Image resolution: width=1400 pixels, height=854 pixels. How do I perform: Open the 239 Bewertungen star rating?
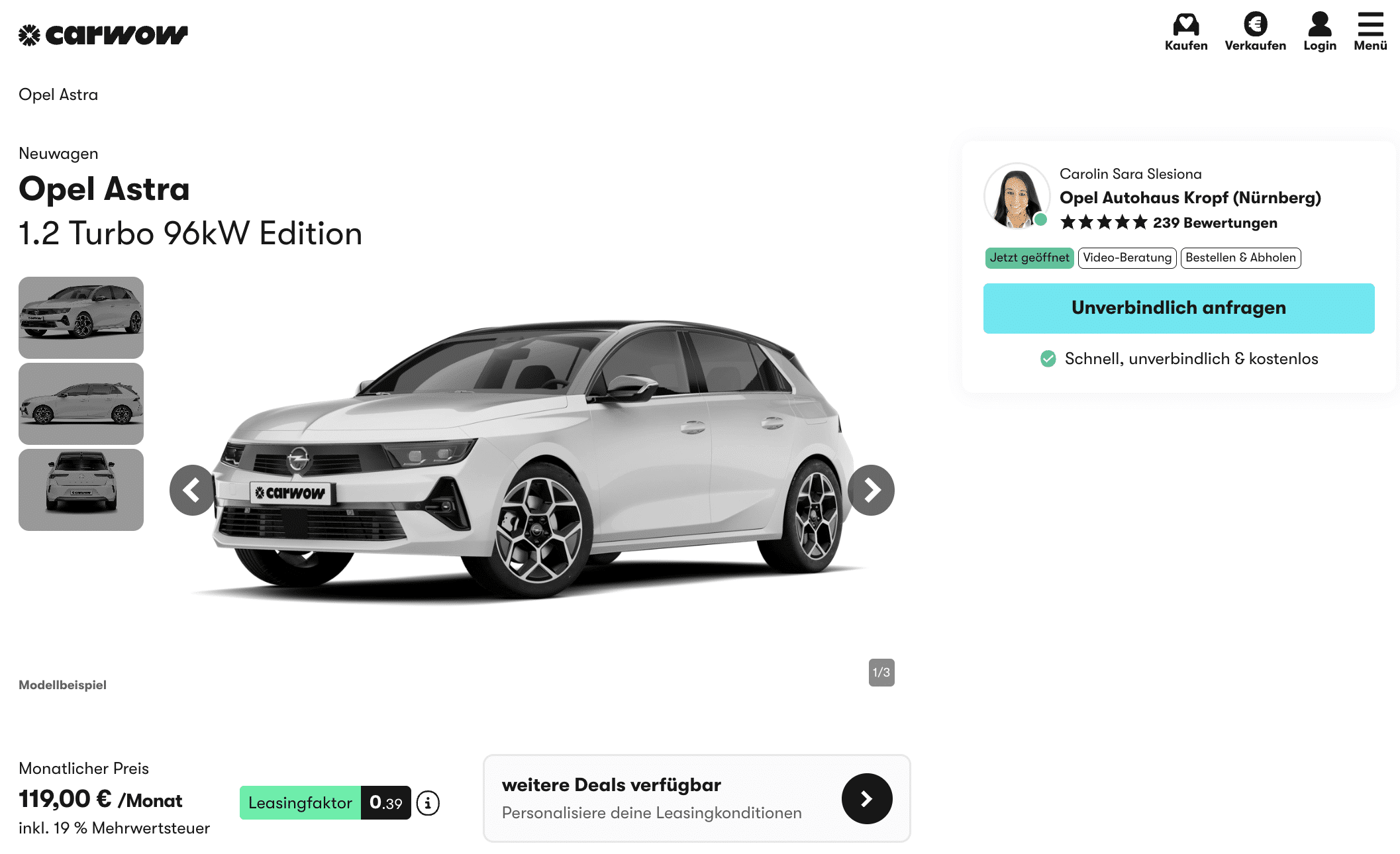pos(1169,223)
